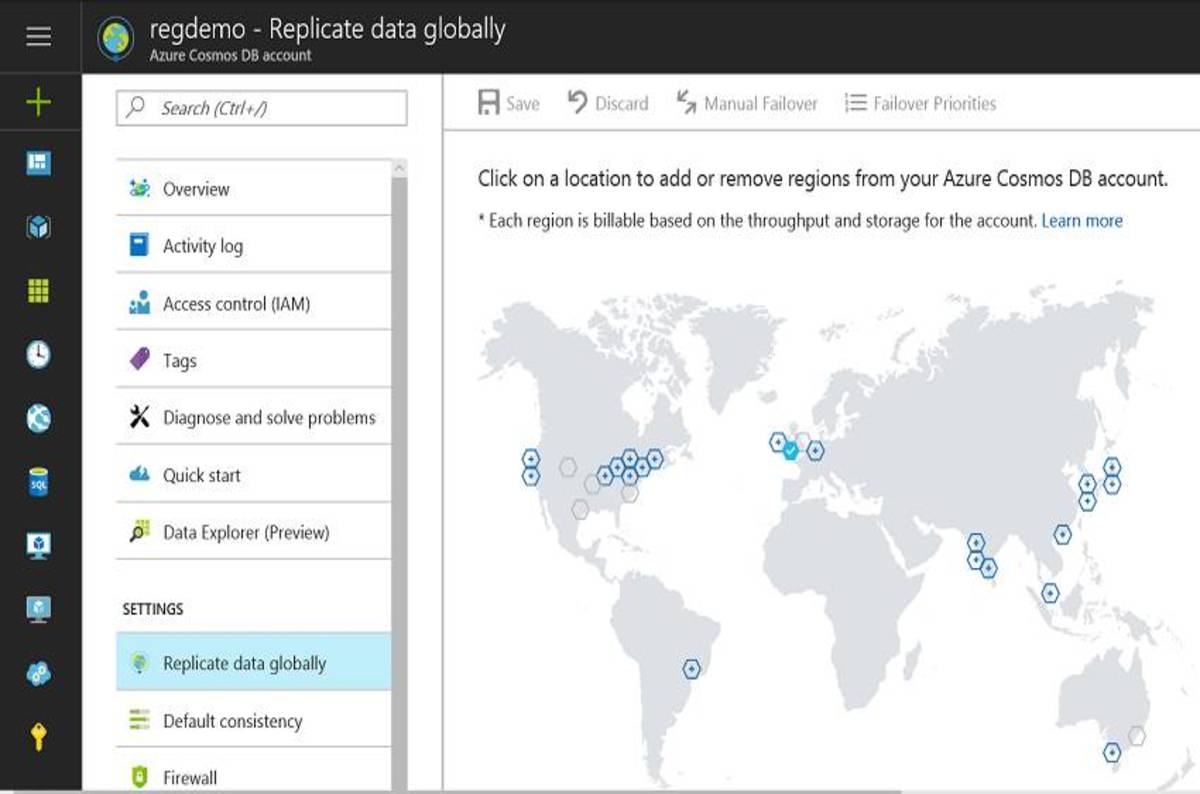Click the Search (Ctrl+/) field

pyautogui.click(x=262, y=110)
